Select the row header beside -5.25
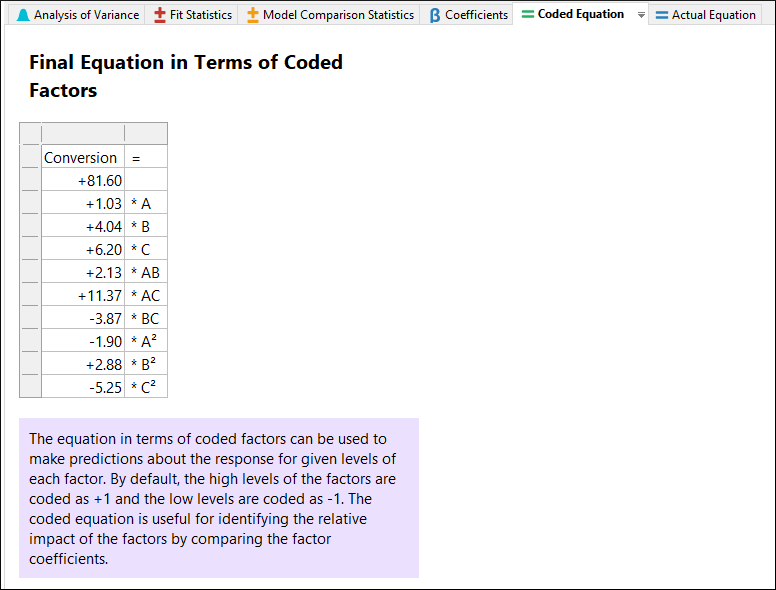The width and height of the screenshot is (776, 590). coord(30,387)
